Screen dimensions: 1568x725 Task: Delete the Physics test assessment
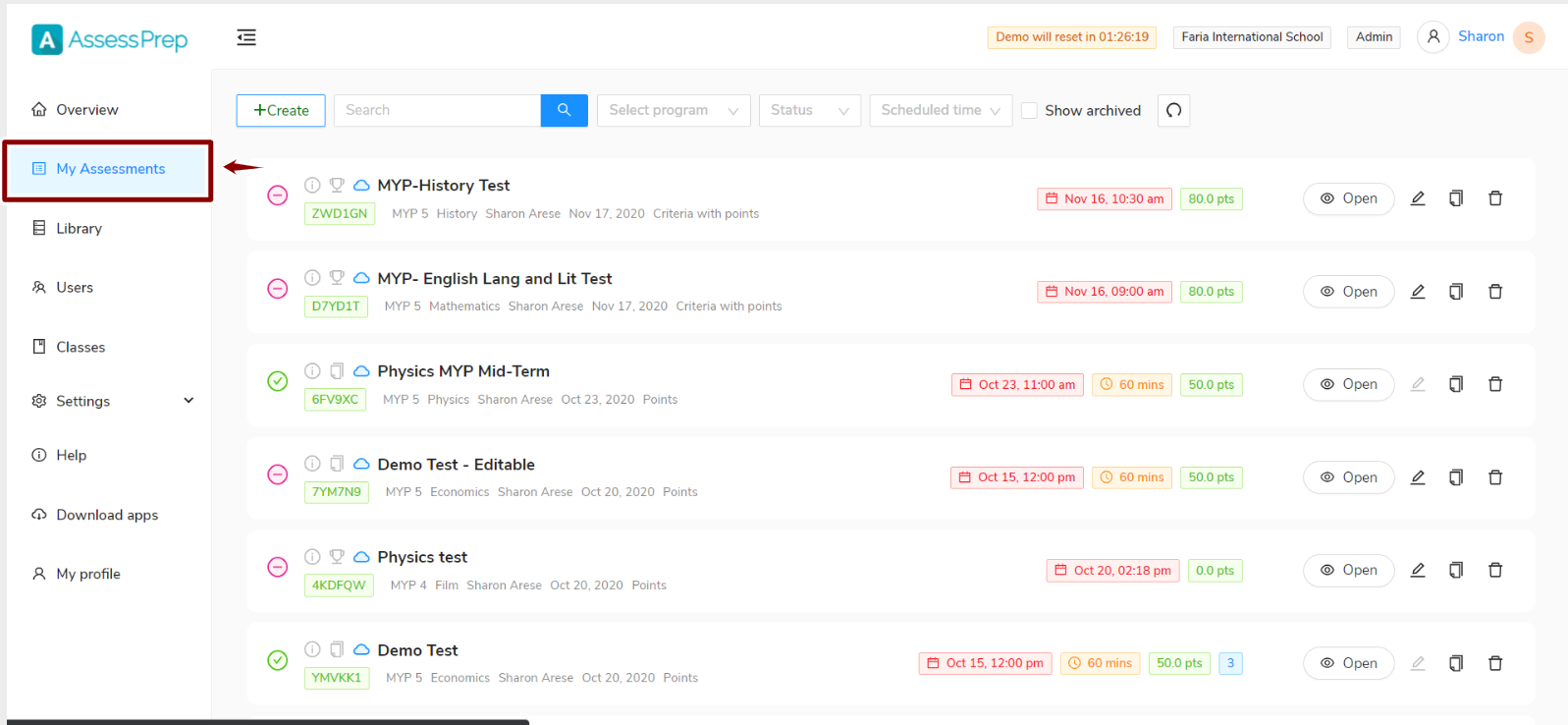(x=1495, y=570)
